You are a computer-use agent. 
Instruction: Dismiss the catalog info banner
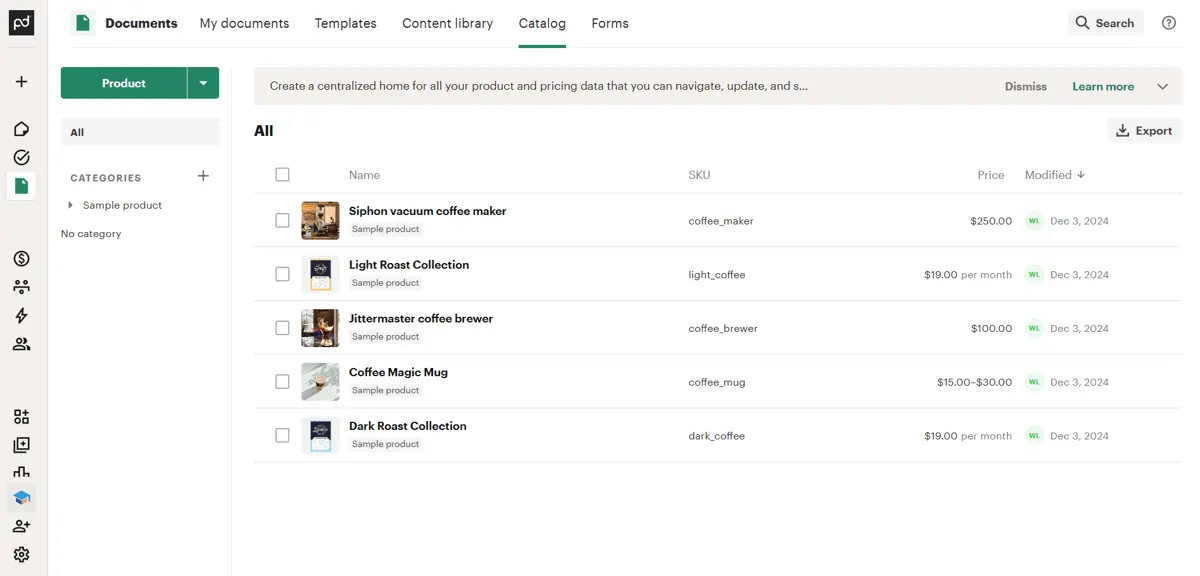(x=1026, y=87)
